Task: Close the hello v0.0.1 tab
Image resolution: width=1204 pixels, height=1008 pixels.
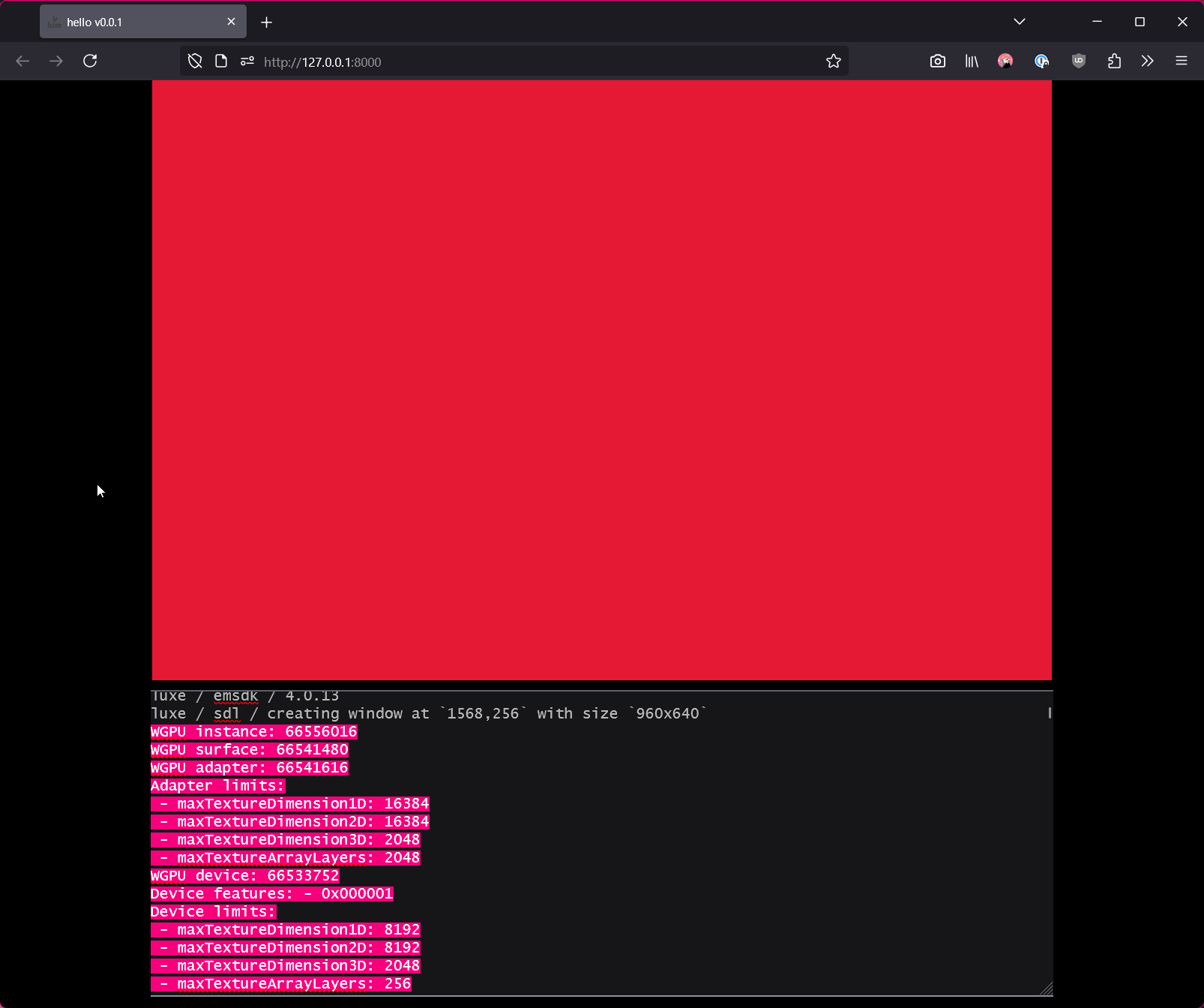Action: point(231,22)
